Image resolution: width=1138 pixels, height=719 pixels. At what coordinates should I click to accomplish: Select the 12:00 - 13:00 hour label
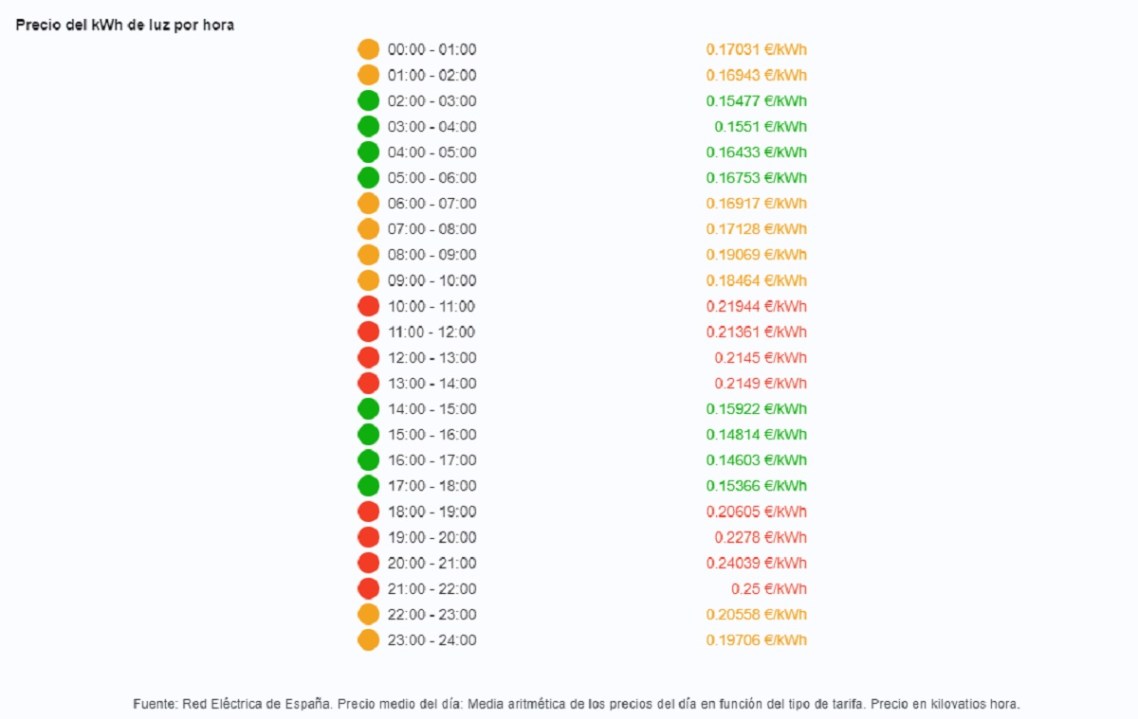tap(432, 358)
